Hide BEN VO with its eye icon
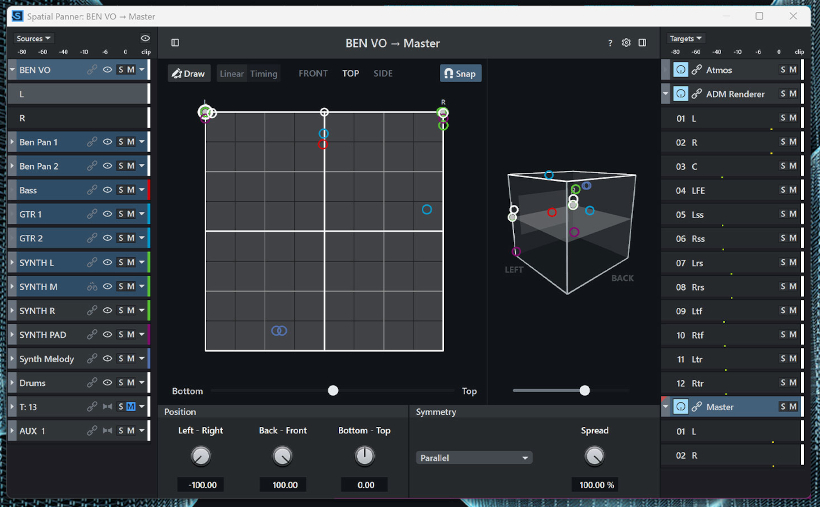Screen dimensions: 820x507 (108, 70)
